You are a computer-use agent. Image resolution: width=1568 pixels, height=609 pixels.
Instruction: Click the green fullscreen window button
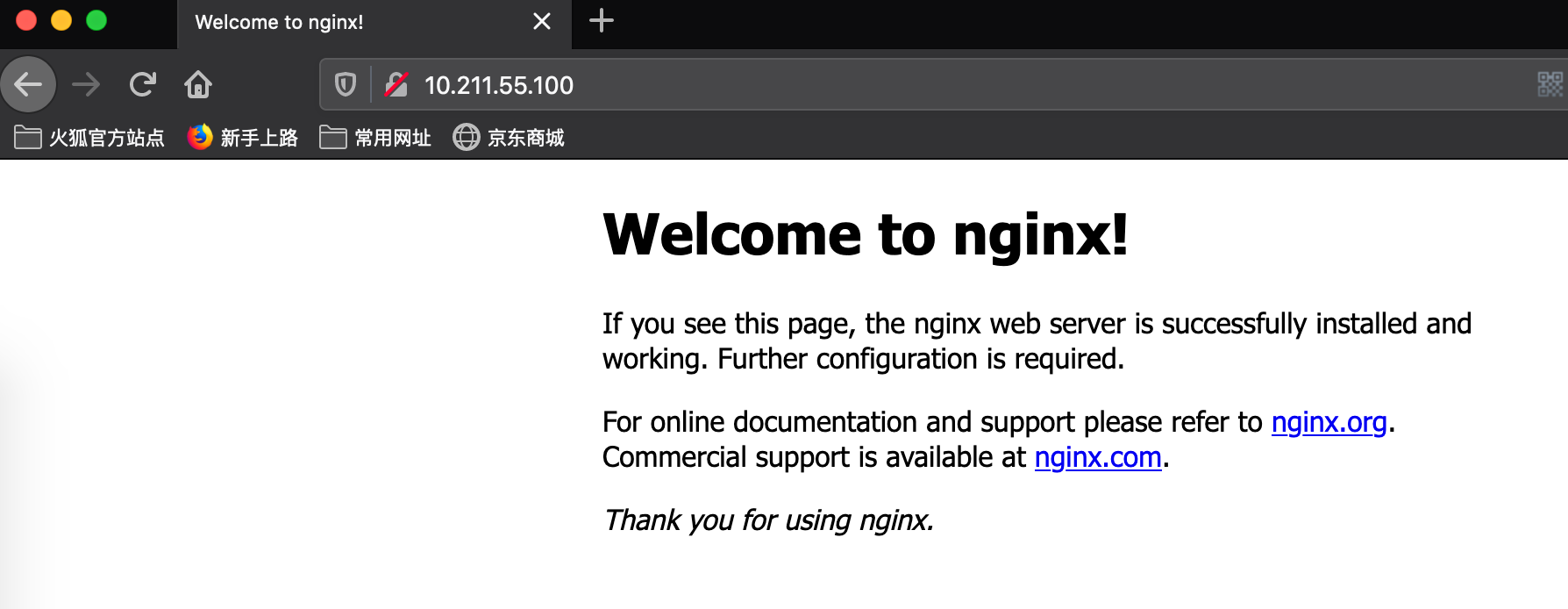(96, 20)
